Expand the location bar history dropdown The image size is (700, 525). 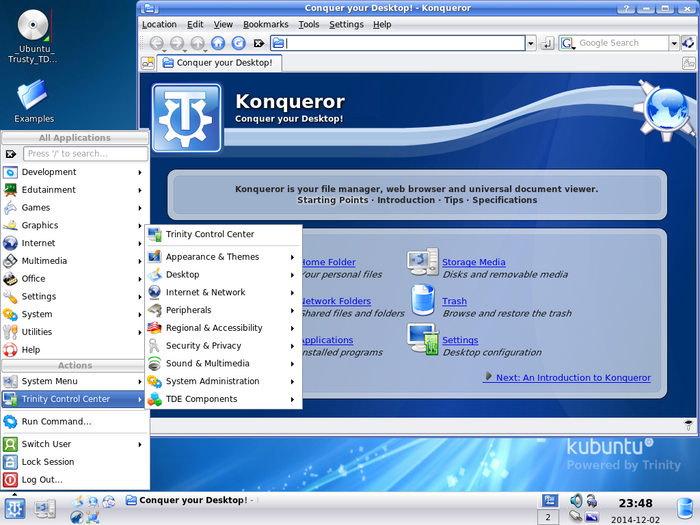click(531, 43)
